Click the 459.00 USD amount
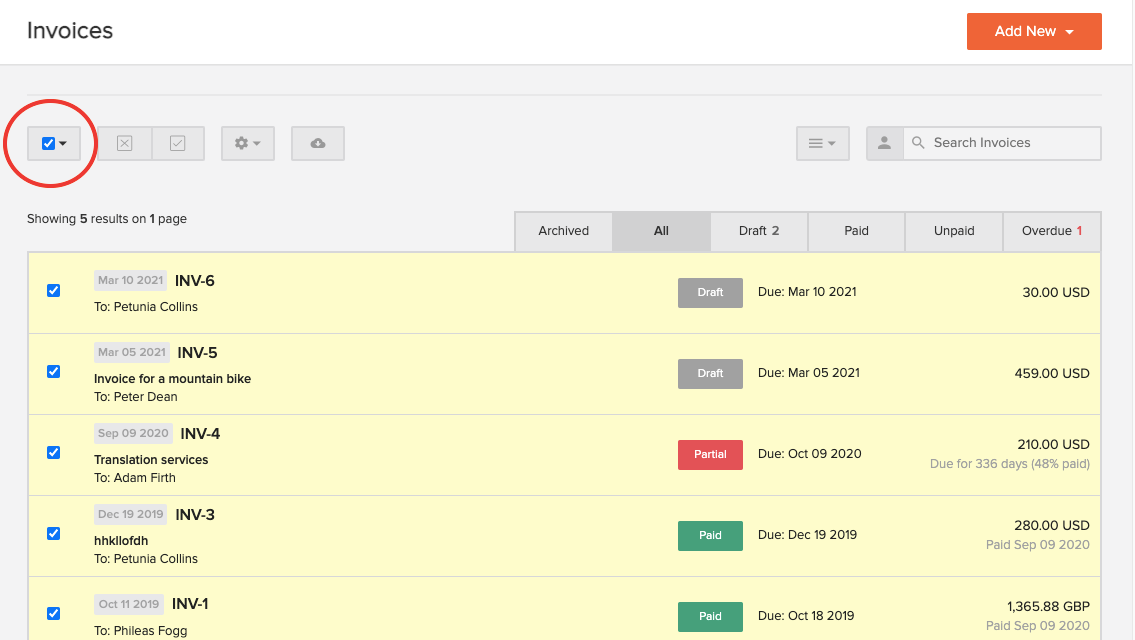The image size is (1135, 640). coord(1052,374)
